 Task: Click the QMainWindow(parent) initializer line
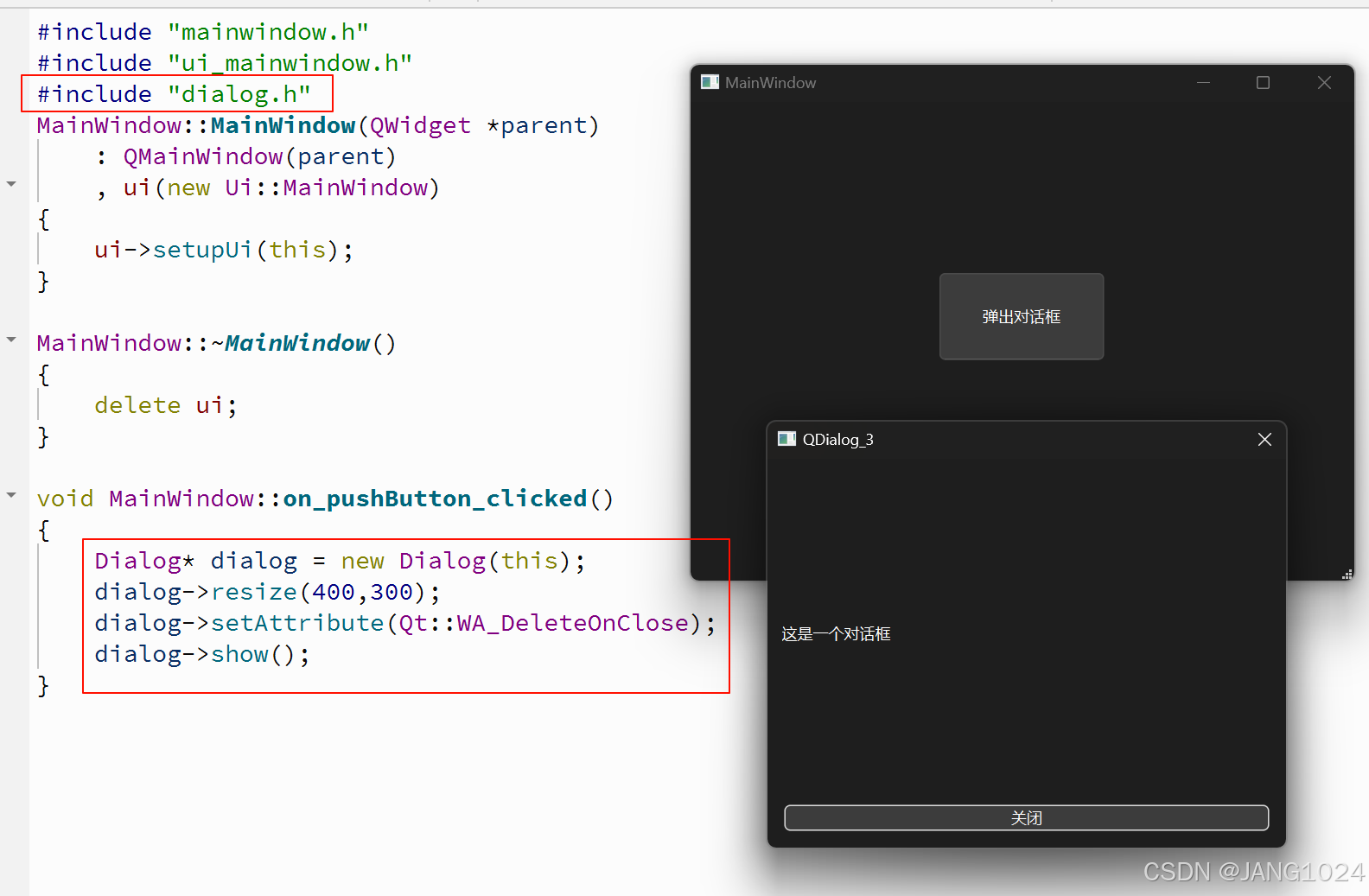point(246,156)
